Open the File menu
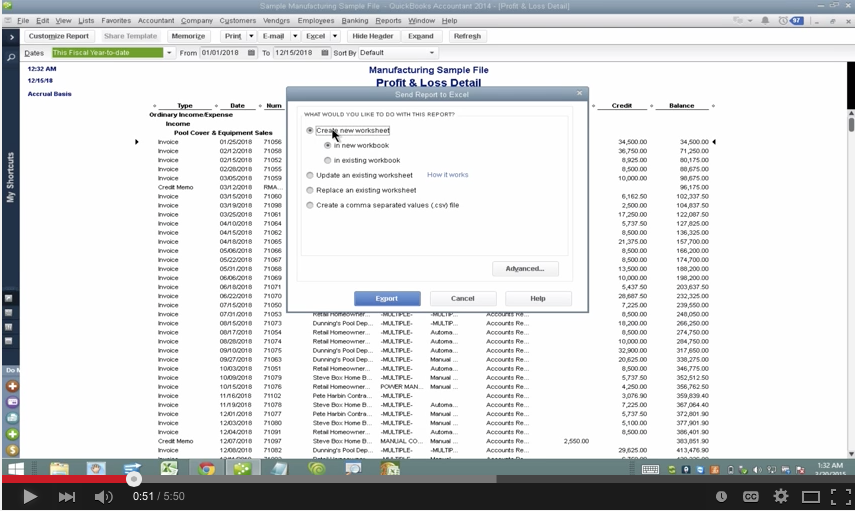Image resolution: width=855 pixels, height=511 pixels. coord(23,21)
